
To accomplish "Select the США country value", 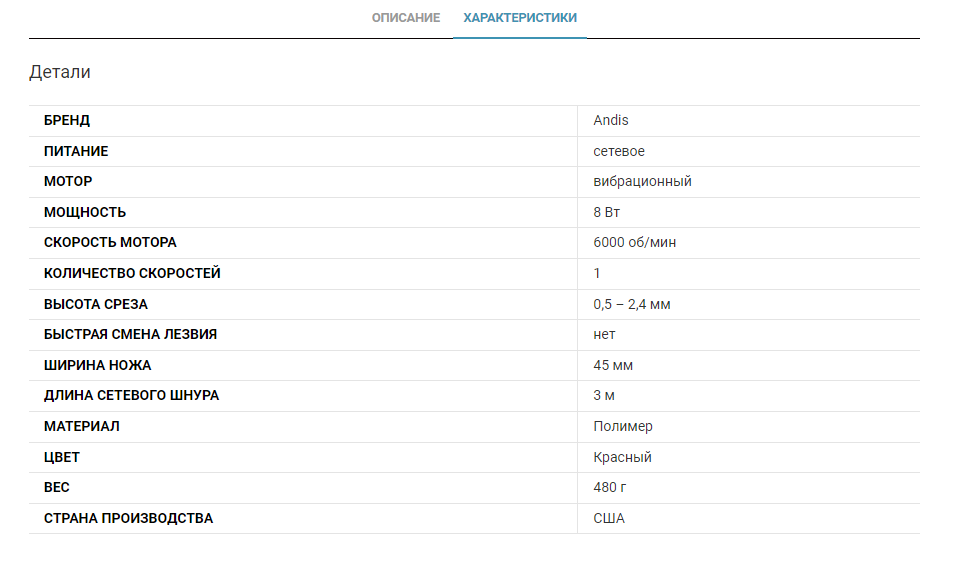I will [x=609, y=518].
